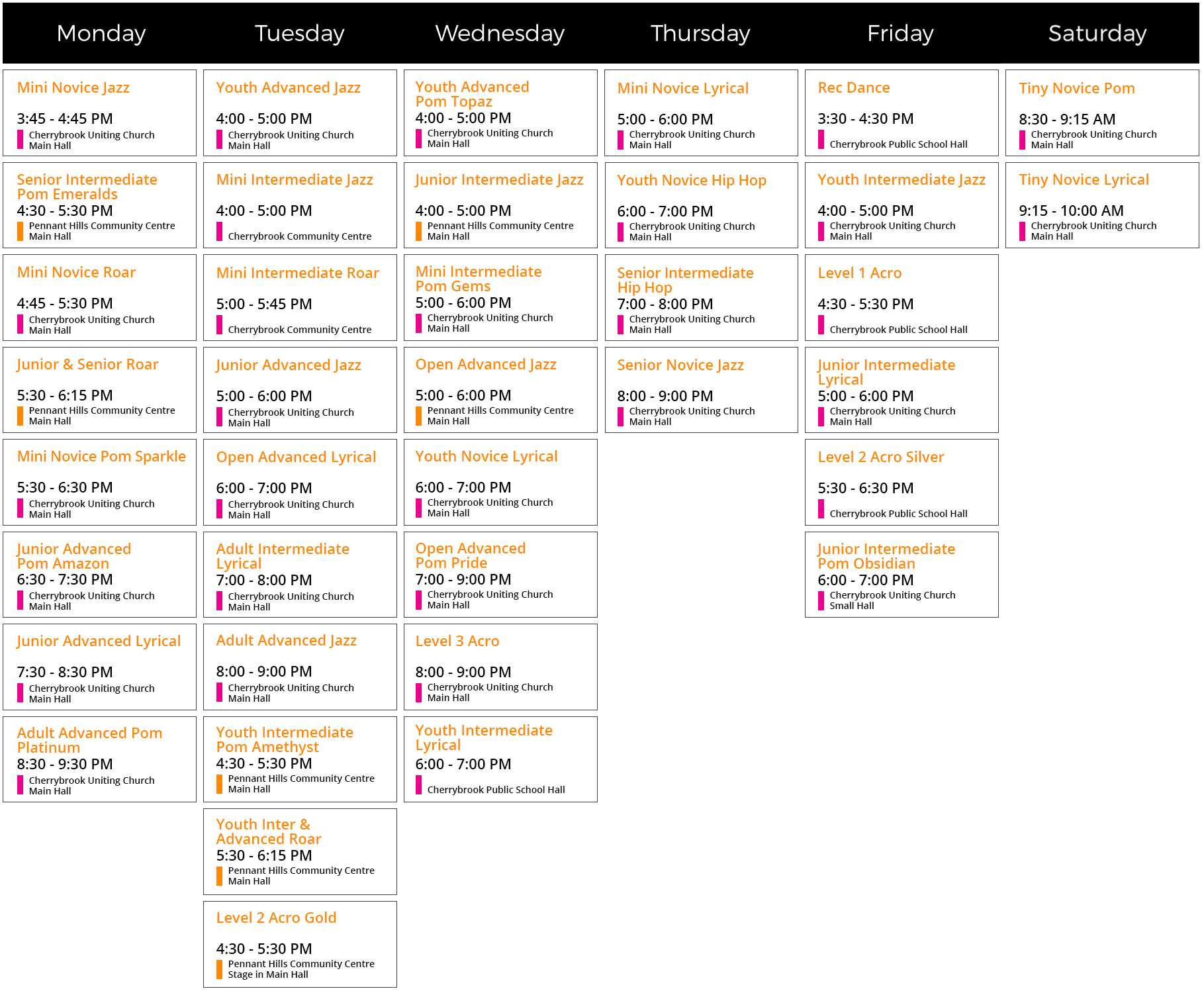Select the Tuesday column header
Image resolution: width=1204 pixels, height=995 pixels.
point(299,33)
